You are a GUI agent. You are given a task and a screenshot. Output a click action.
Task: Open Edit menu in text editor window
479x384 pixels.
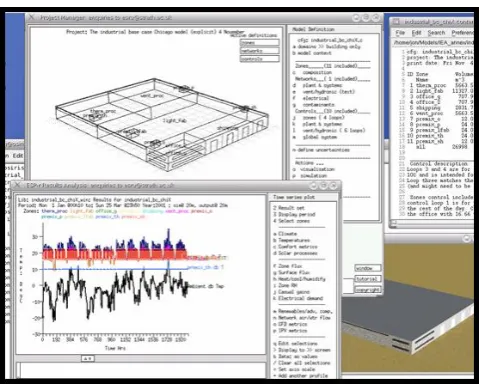pos(416,33)
